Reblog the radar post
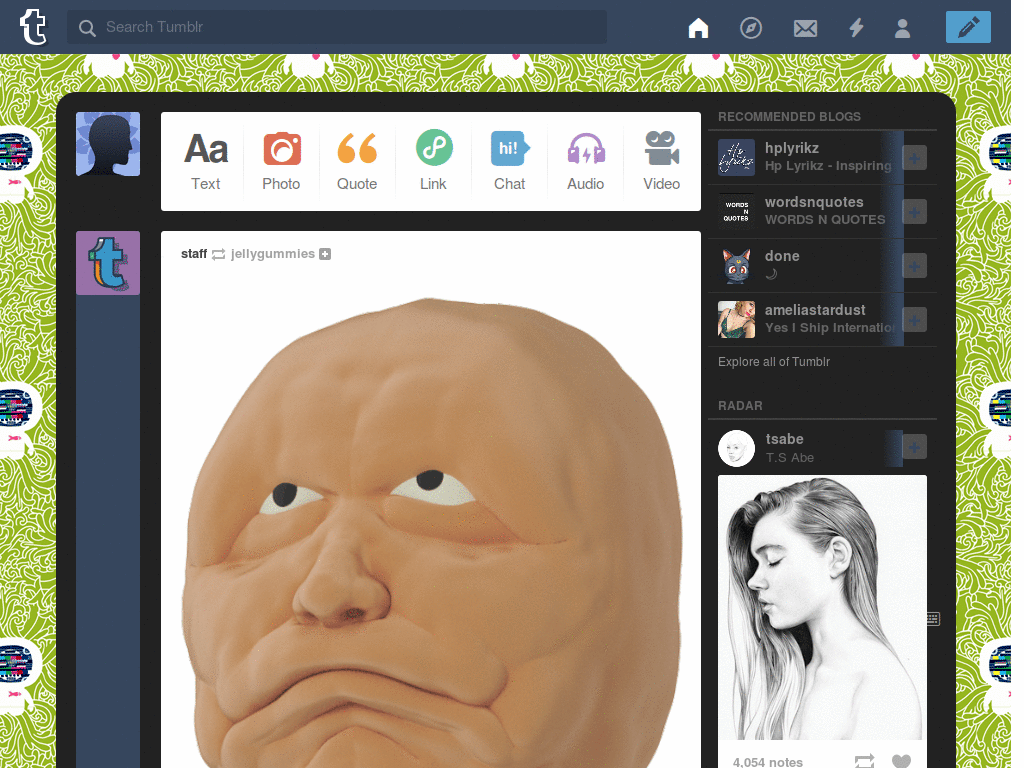 click(x=864, y=761)
